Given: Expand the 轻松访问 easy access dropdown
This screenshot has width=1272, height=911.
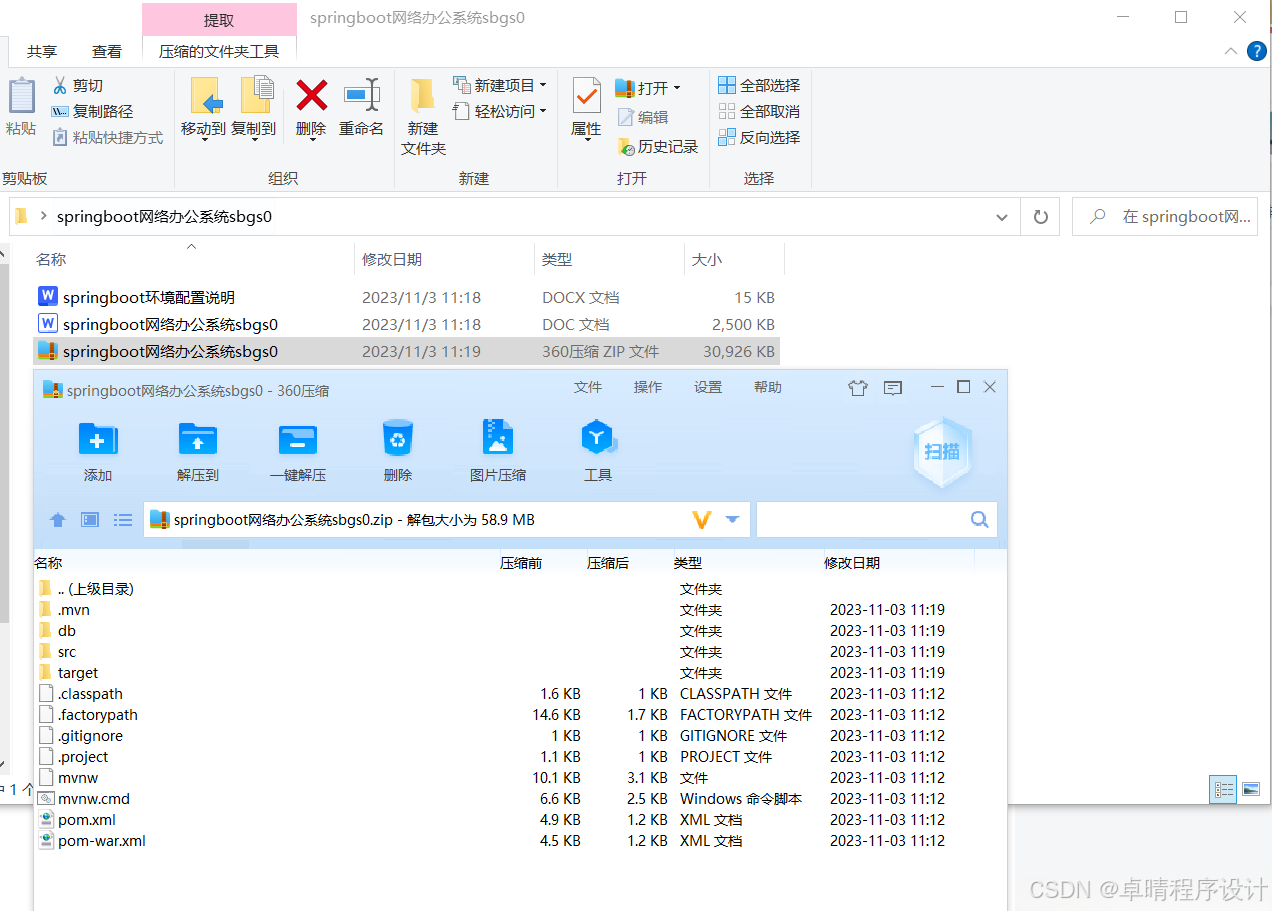Looking at the screenshot, I should (543, 112).
